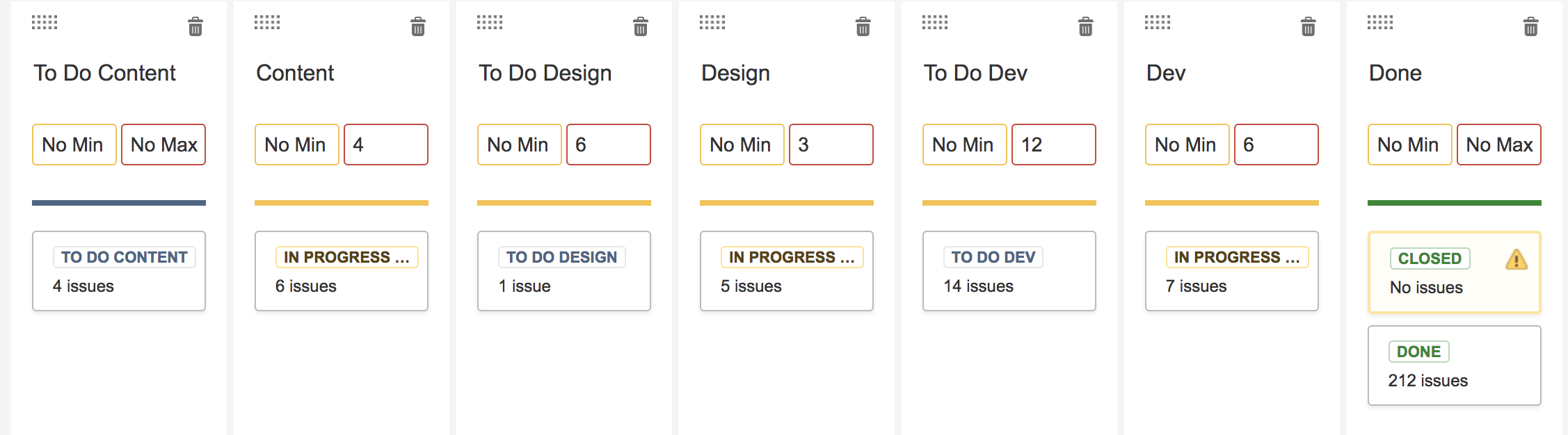Viewport: 1568px width, 435px height.
Task: Click the max constraint field showing 4
Action: [386, 145]
